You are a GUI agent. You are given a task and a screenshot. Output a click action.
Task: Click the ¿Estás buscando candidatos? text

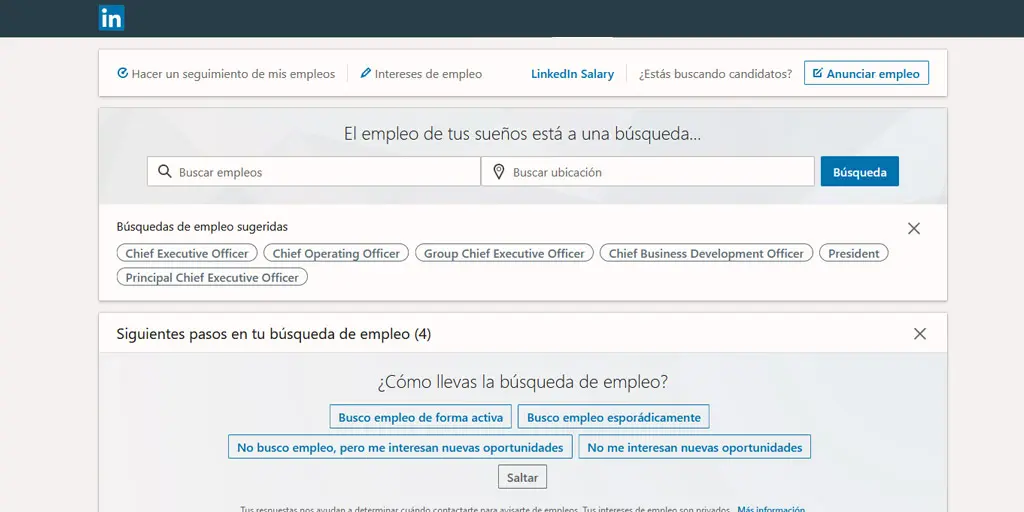(715, 74)
